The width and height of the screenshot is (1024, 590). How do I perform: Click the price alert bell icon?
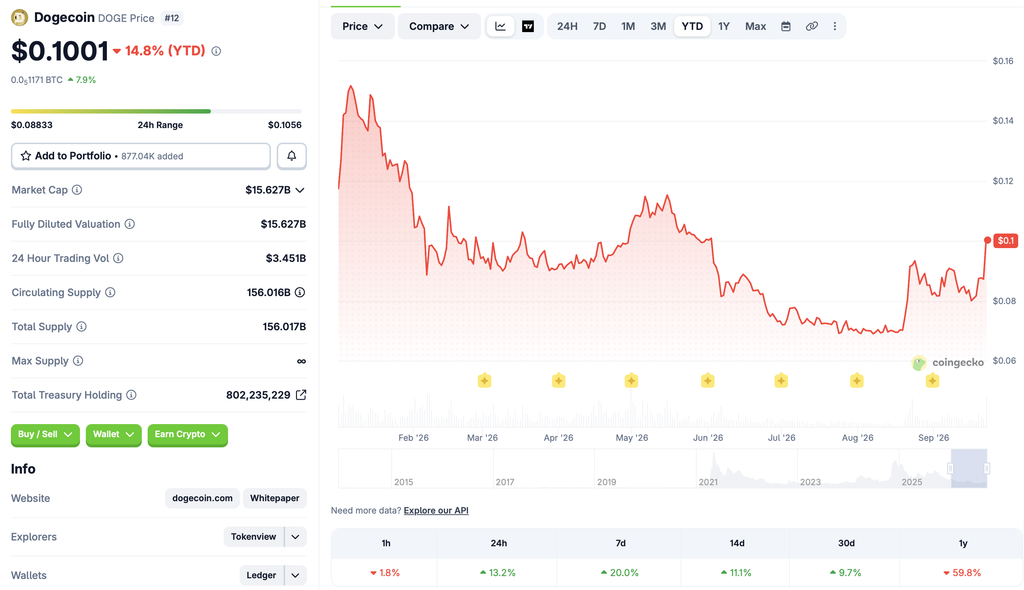pyautogui.click(x=291, y=156)
